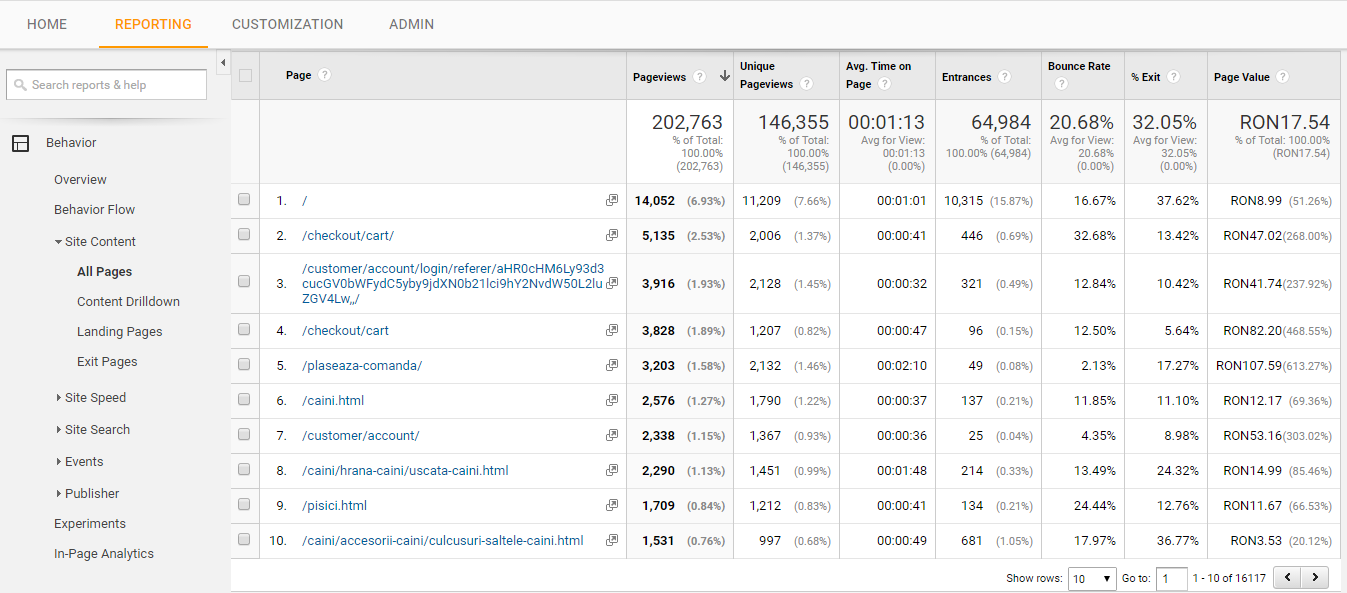Check the box for row 4 /checkout/cart

[x=244, y=330]
